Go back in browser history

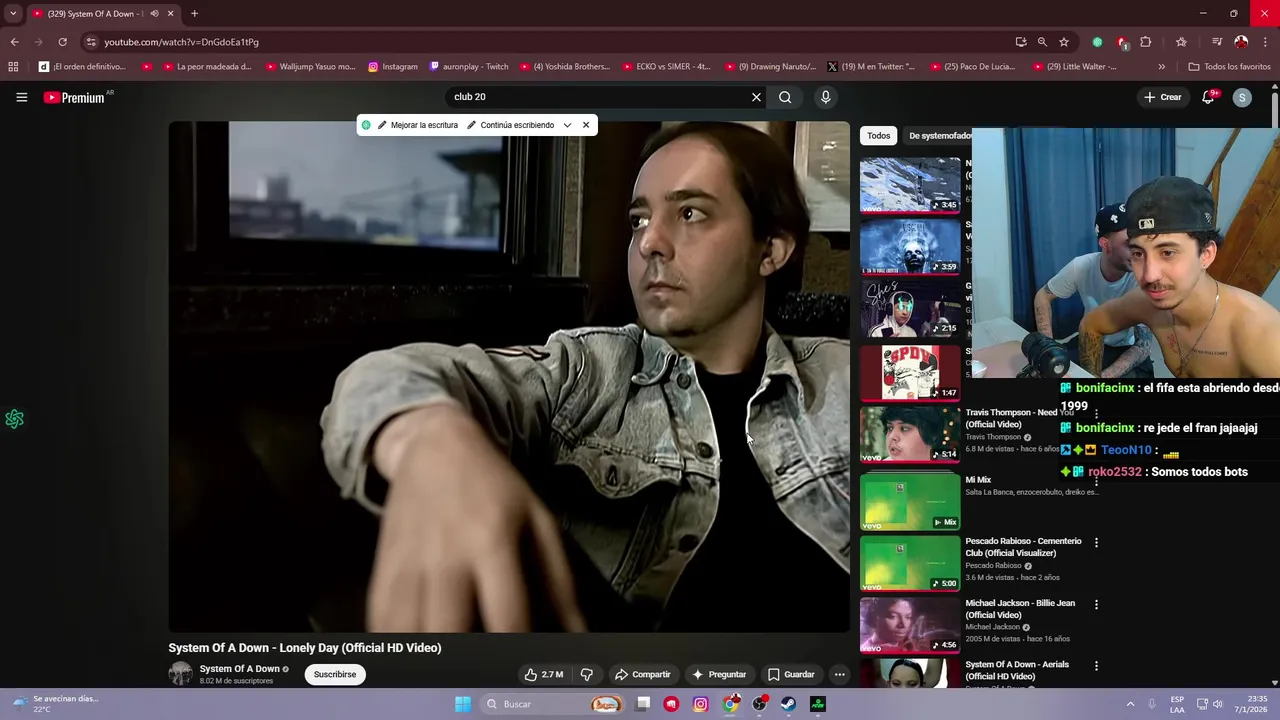point(14,42)
